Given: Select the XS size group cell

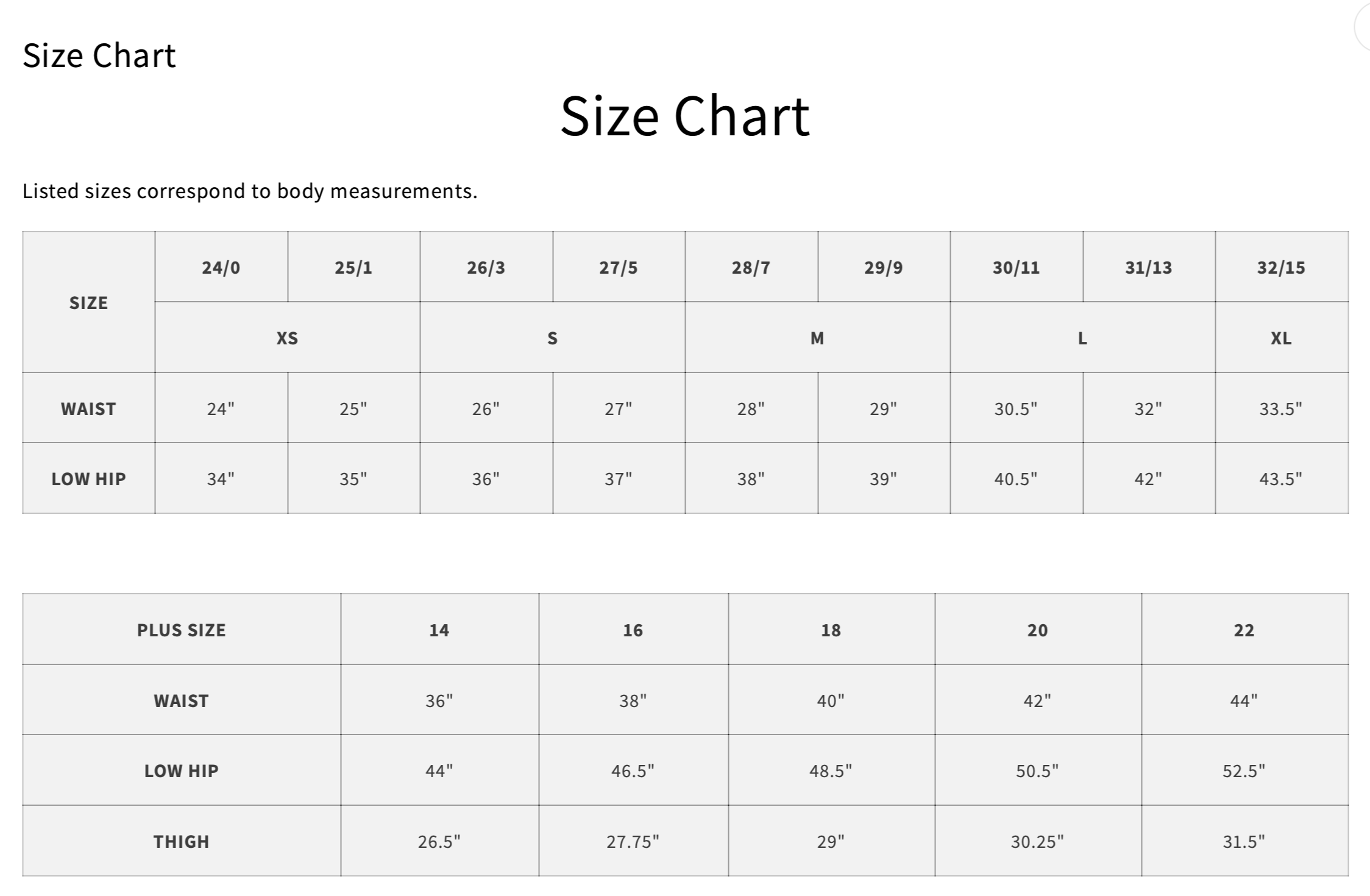Looking at the screenshot, I should point(287,338).
